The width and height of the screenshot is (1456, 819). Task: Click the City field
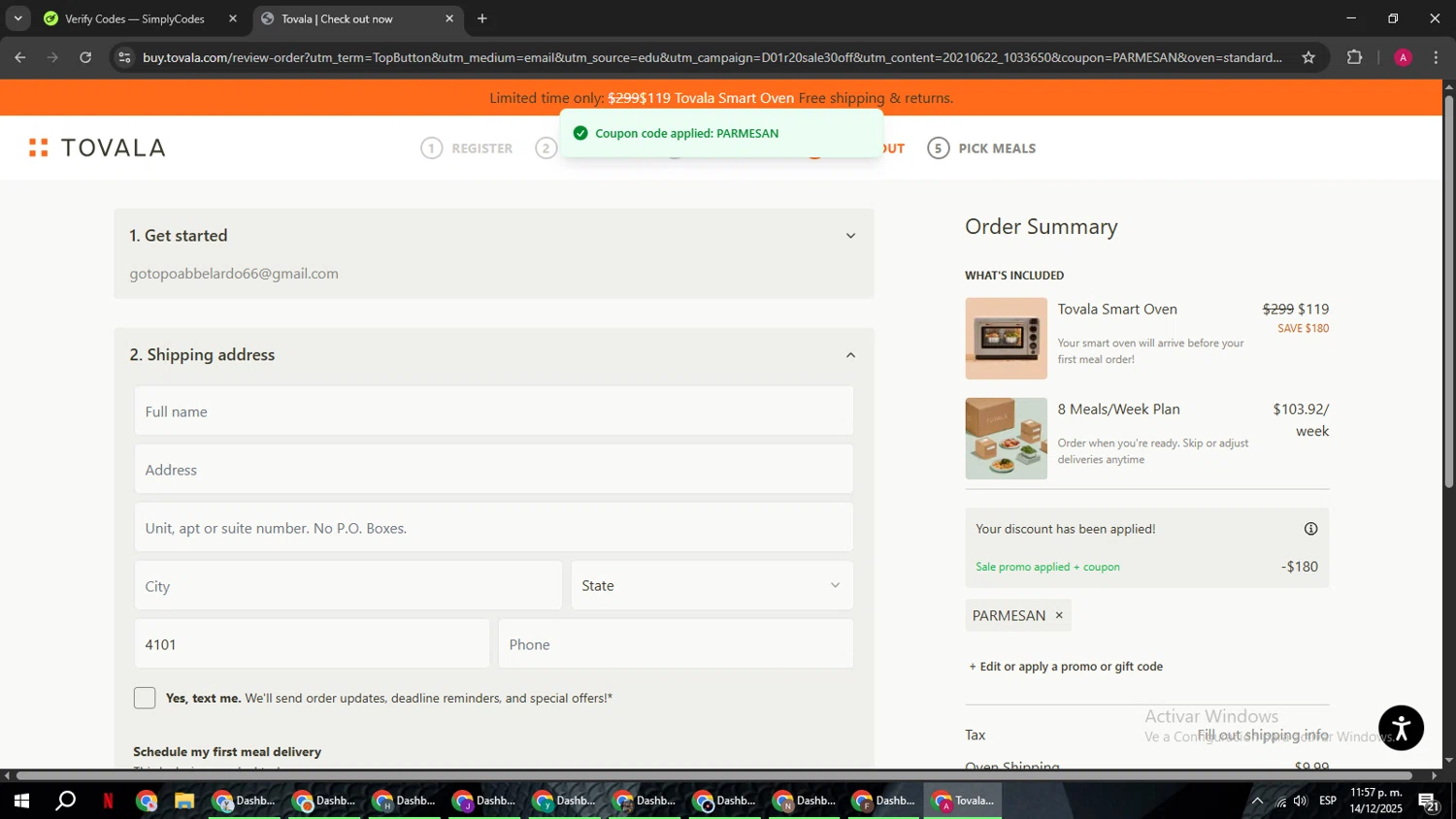tap(348, 585)
